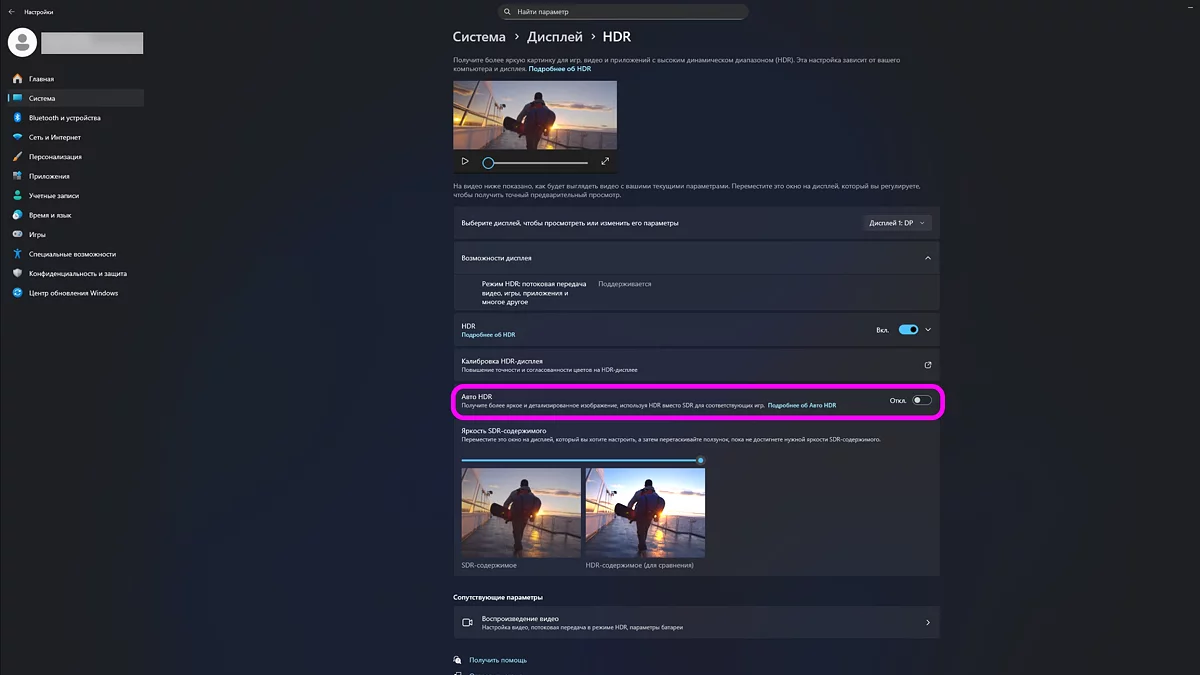The image size is (1200, 675).
Task: Expand the preview video to full screen
Action: pyautogui.click(x=605, y=161)
